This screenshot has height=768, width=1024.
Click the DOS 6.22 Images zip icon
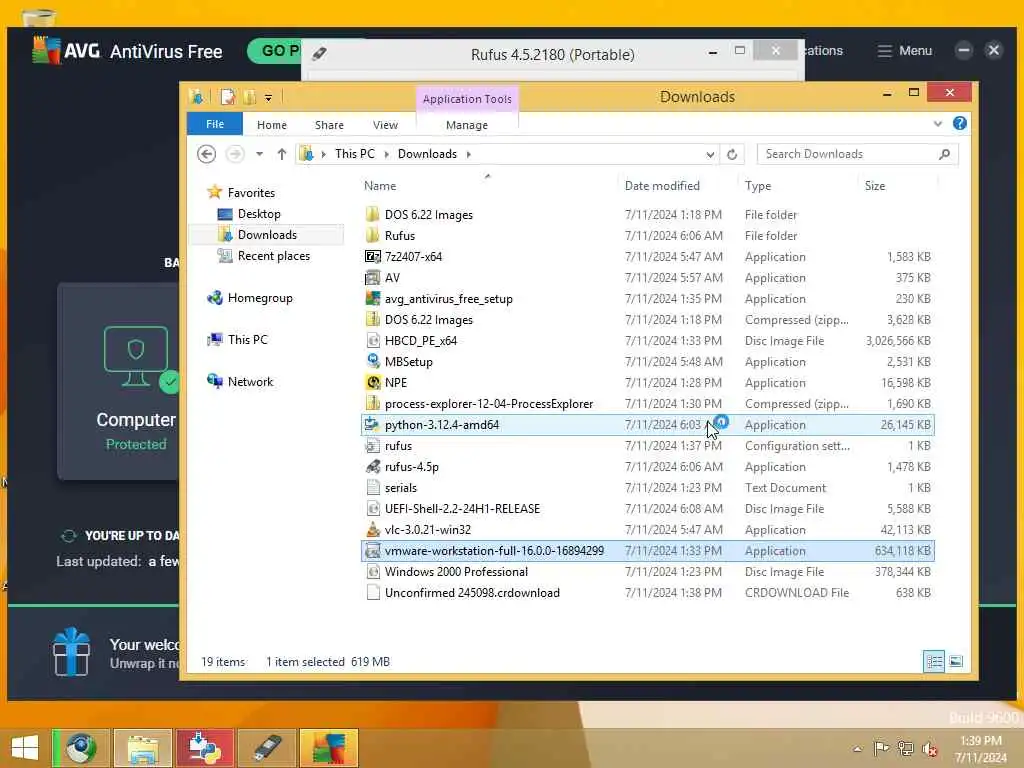point(372,319)
